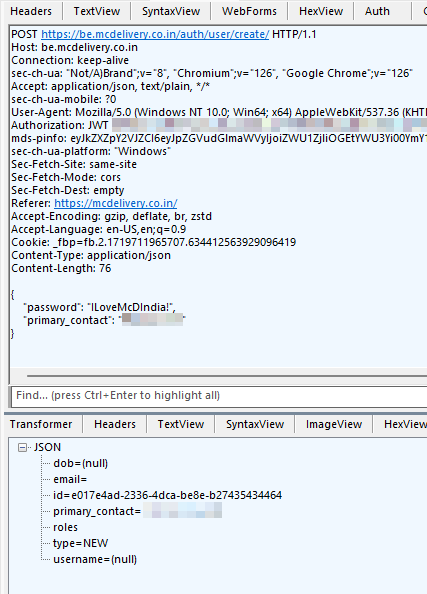This screenshot has width=427, height=594.
Task: Select the dob=(null) tree item
Action: [81, 464]
